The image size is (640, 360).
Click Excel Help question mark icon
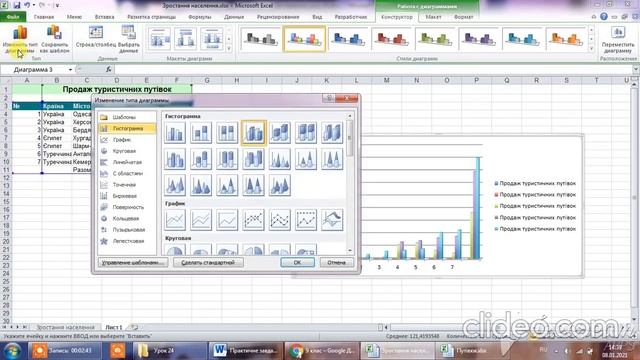604,17
